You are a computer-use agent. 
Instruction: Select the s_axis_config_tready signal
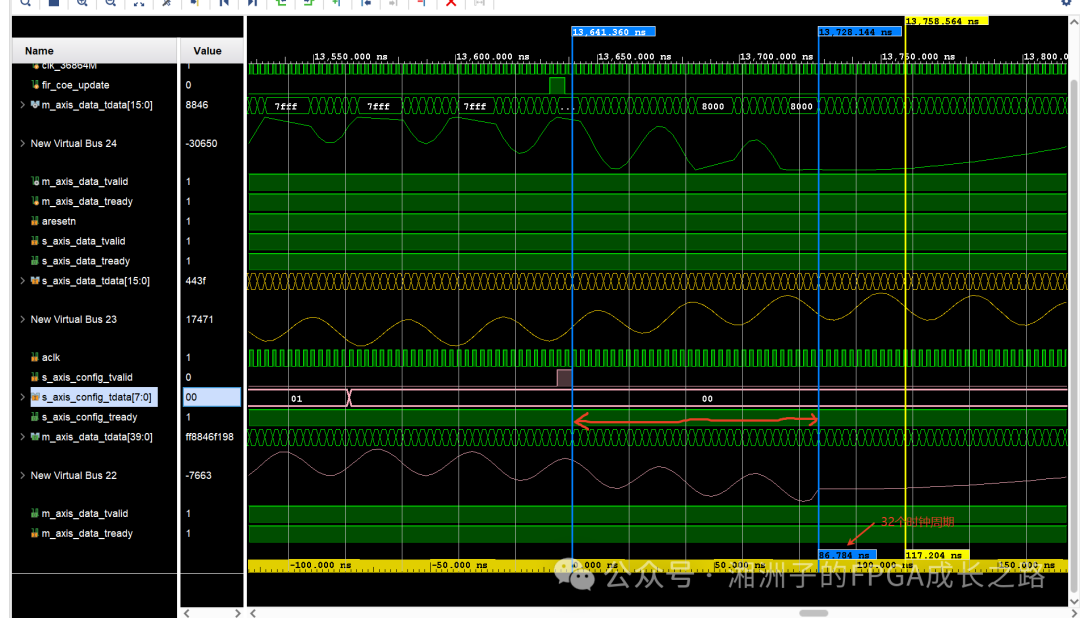90,417
